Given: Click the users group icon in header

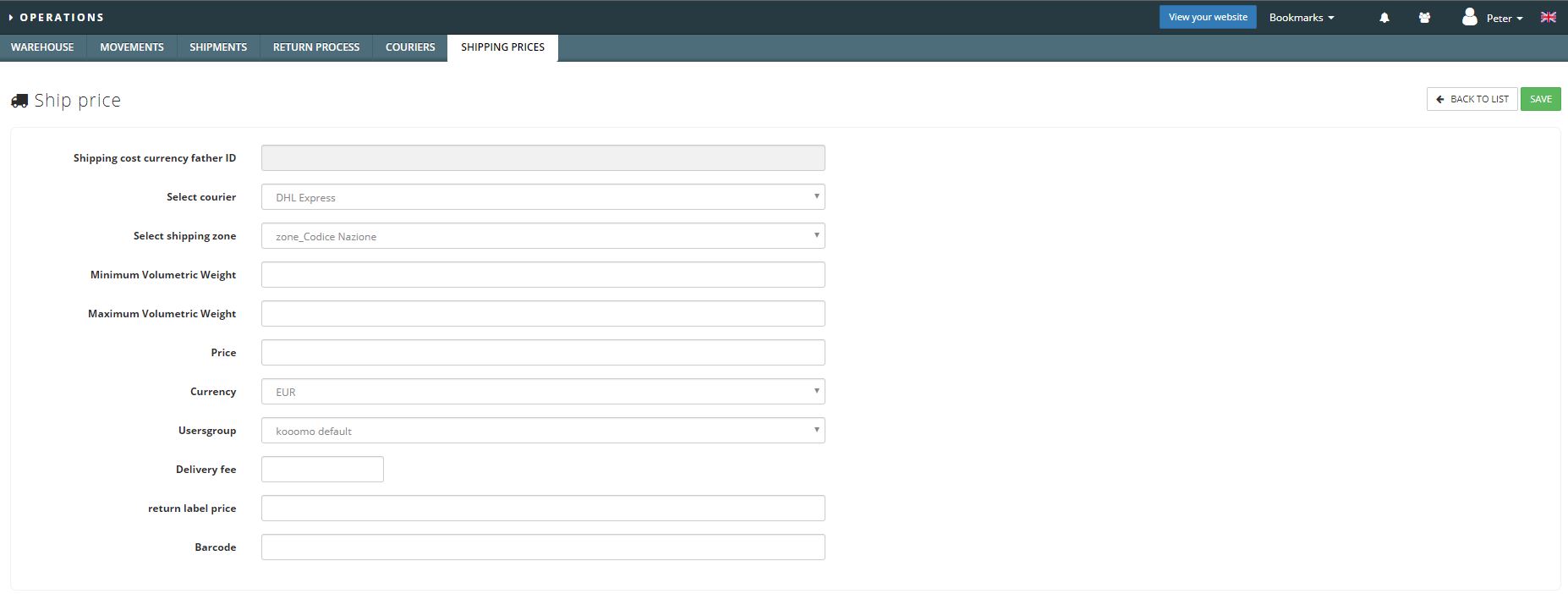Looking at the screenshot, I should [1424, 18].
